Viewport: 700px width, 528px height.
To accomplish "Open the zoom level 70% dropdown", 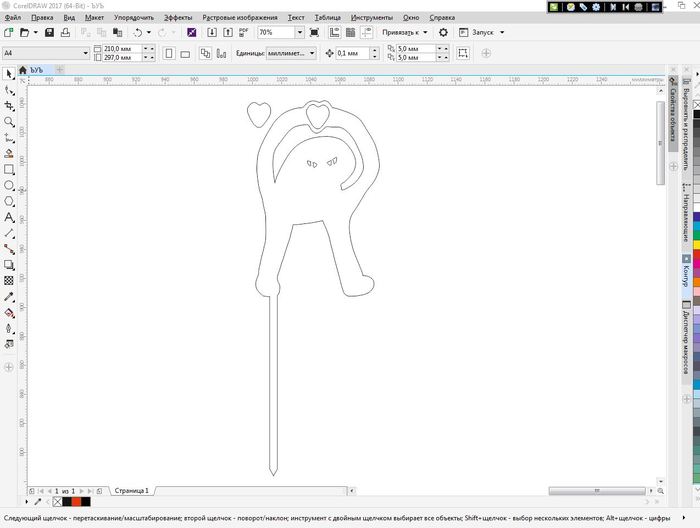I will [301, 33].
